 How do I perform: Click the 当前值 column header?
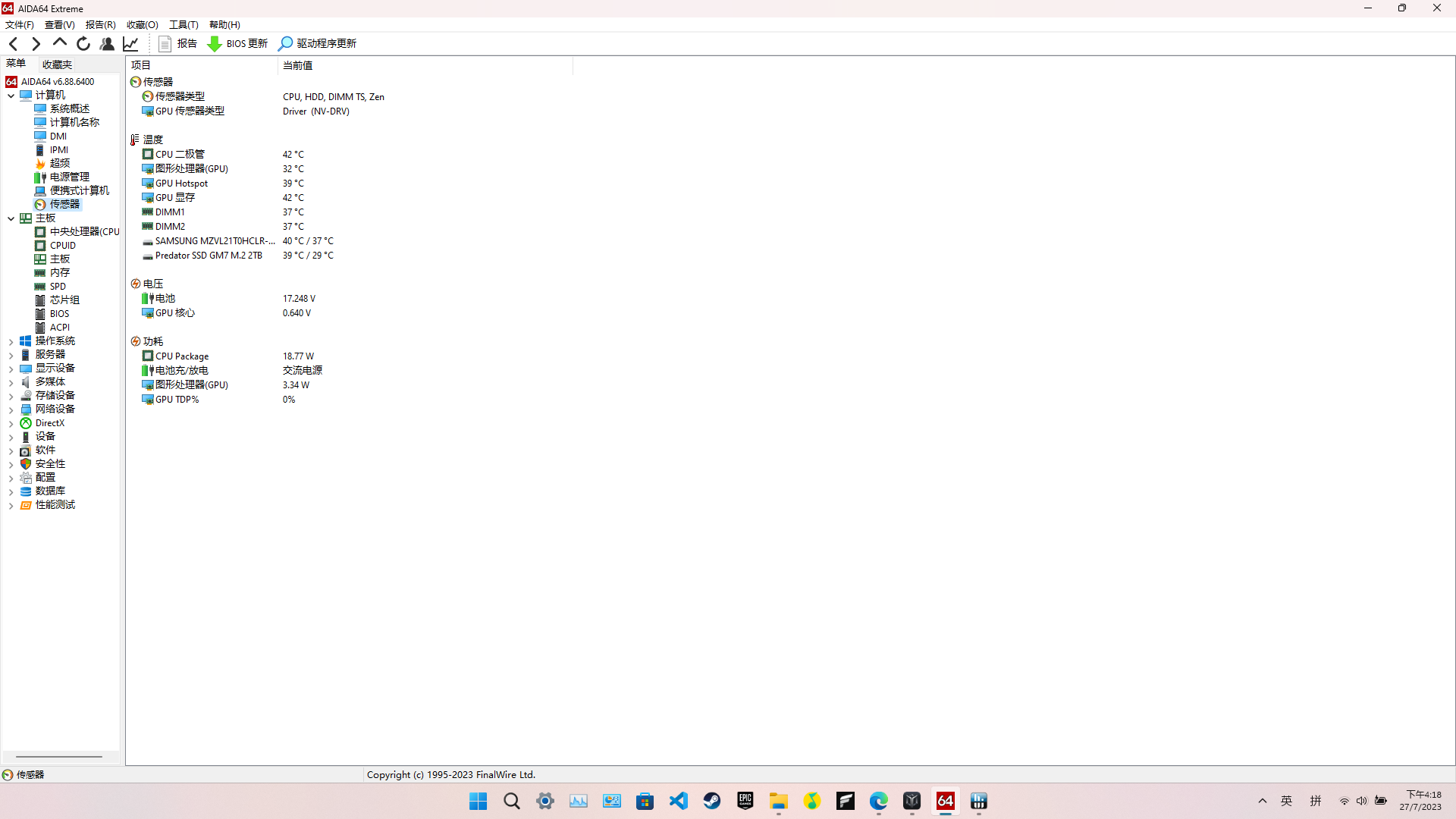coord(425,65)
